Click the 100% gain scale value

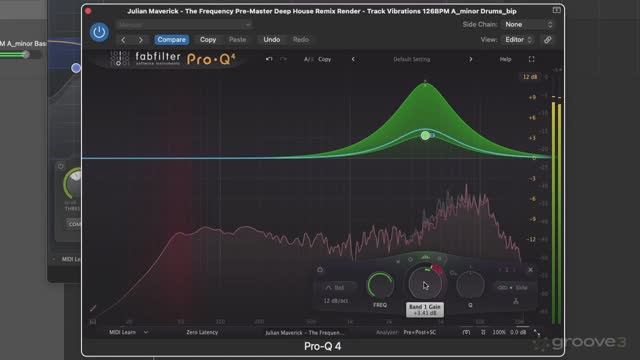tap(499, 332)
